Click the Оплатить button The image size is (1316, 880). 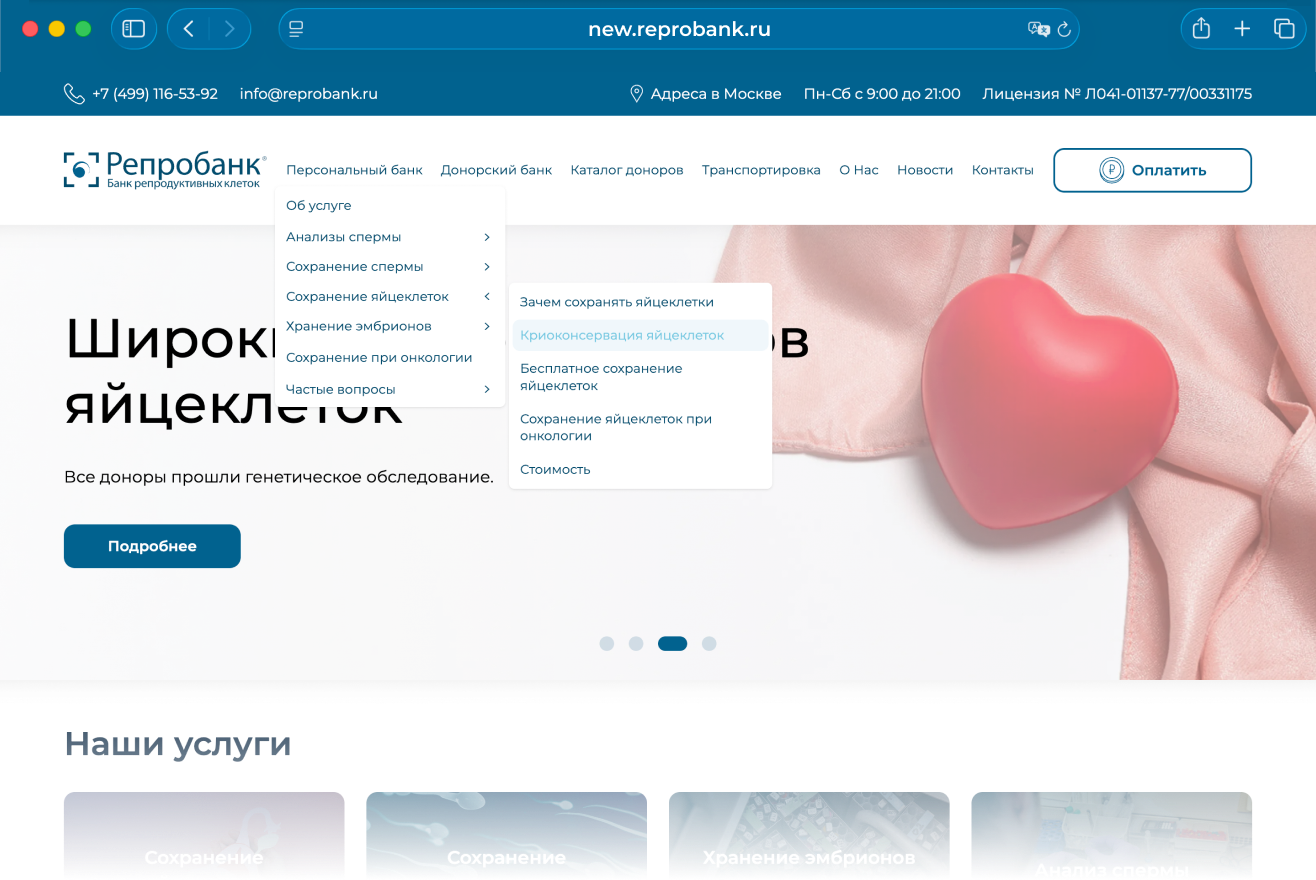pyautogui.click(x=1152, y=170)
